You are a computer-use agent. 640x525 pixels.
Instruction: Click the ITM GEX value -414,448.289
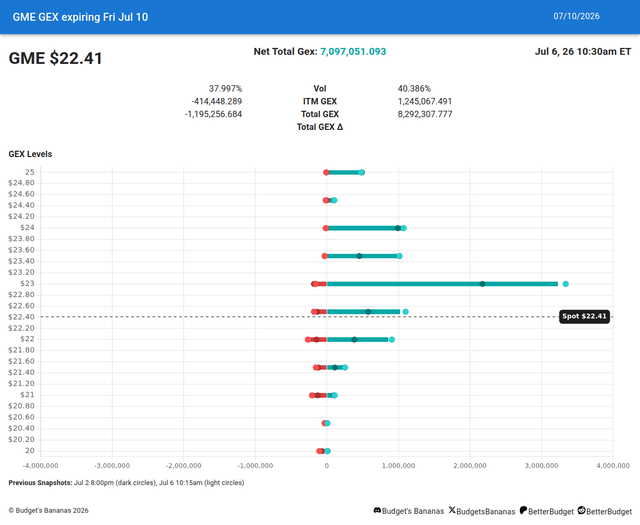[x=217, y=101]
